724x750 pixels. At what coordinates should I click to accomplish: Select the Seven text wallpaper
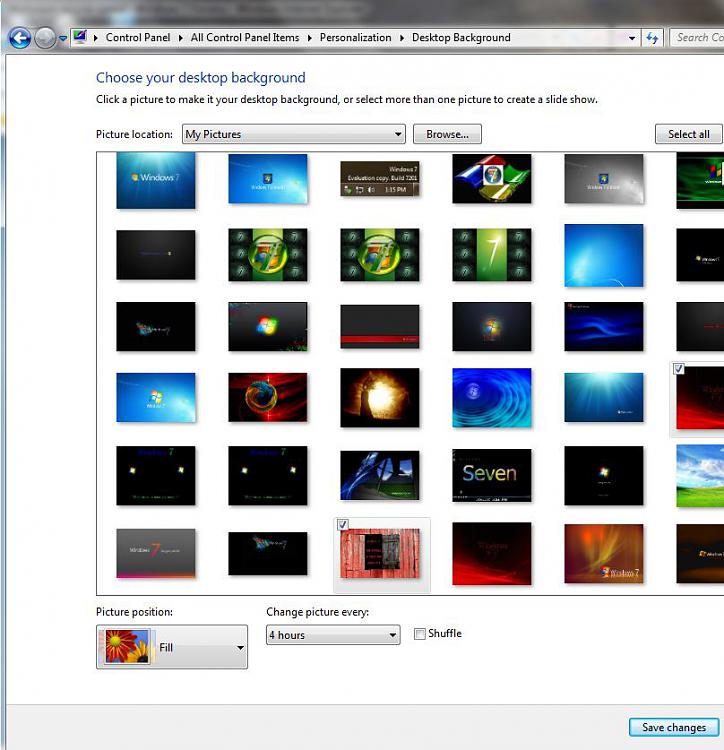[x=492, y=475]
